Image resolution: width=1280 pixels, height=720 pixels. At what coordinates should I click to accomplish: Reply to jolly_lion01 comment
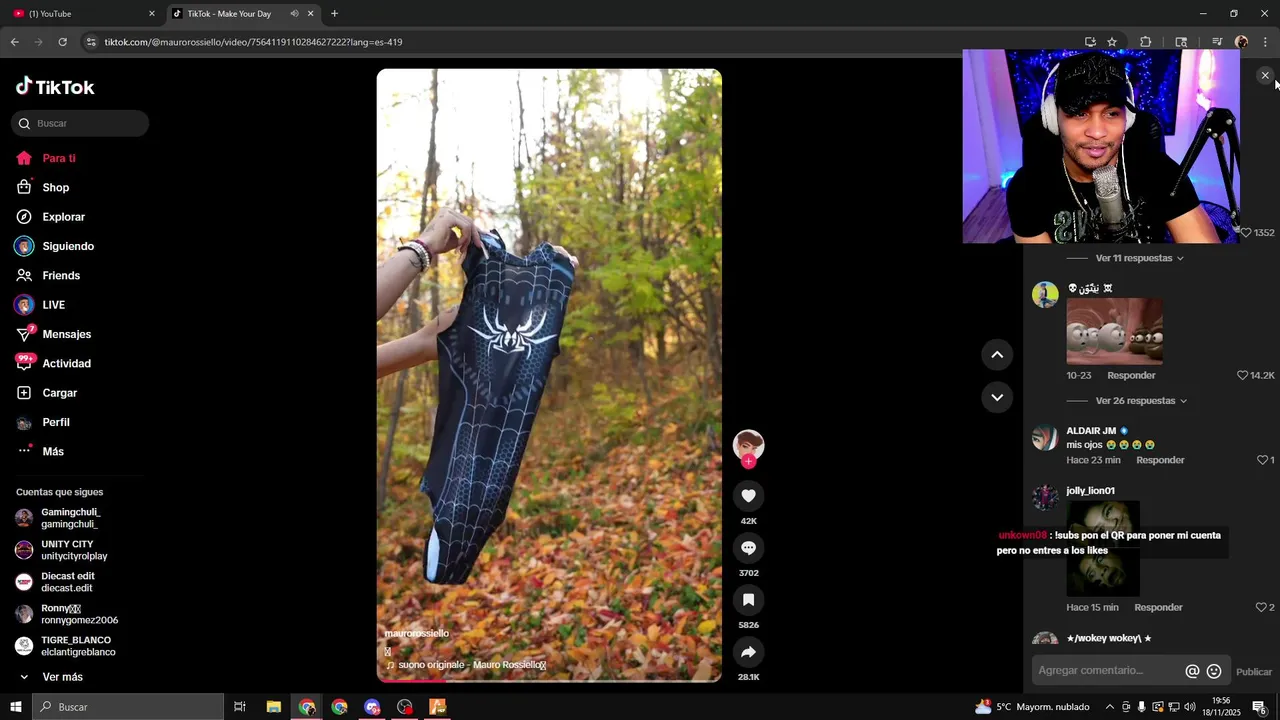[1158, 607]
